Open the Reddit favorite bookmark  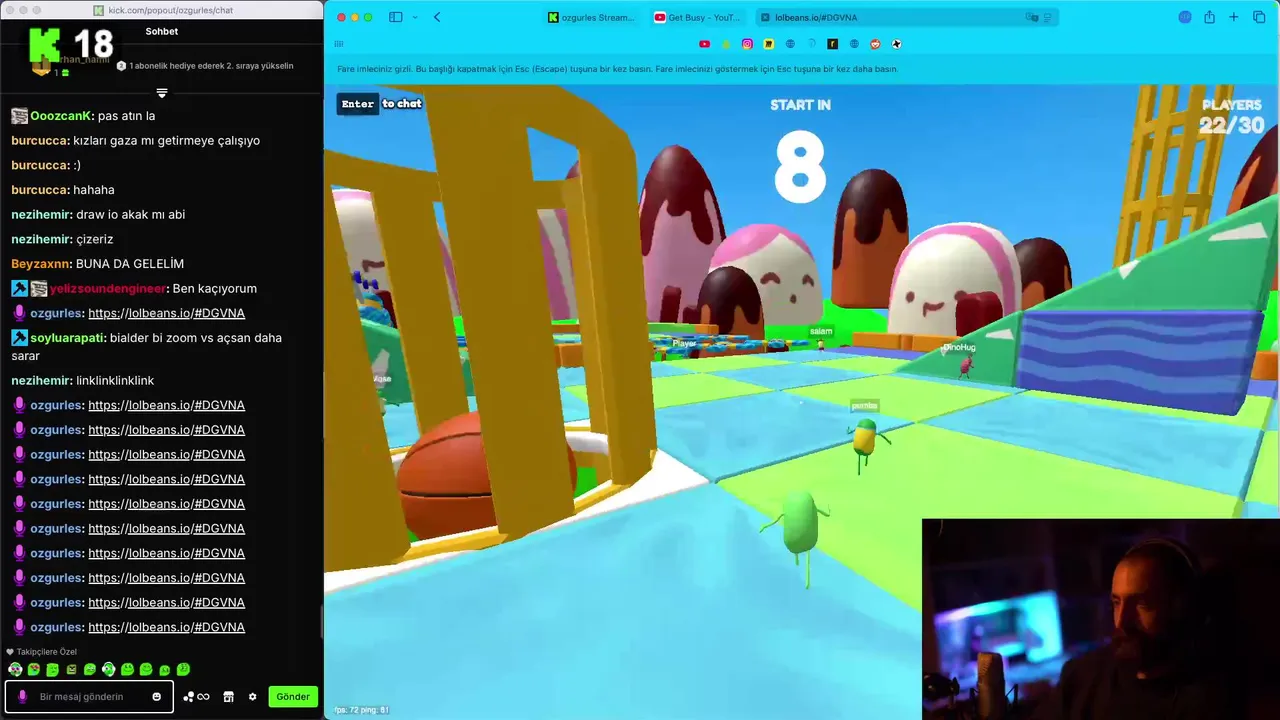coord(875,44)
